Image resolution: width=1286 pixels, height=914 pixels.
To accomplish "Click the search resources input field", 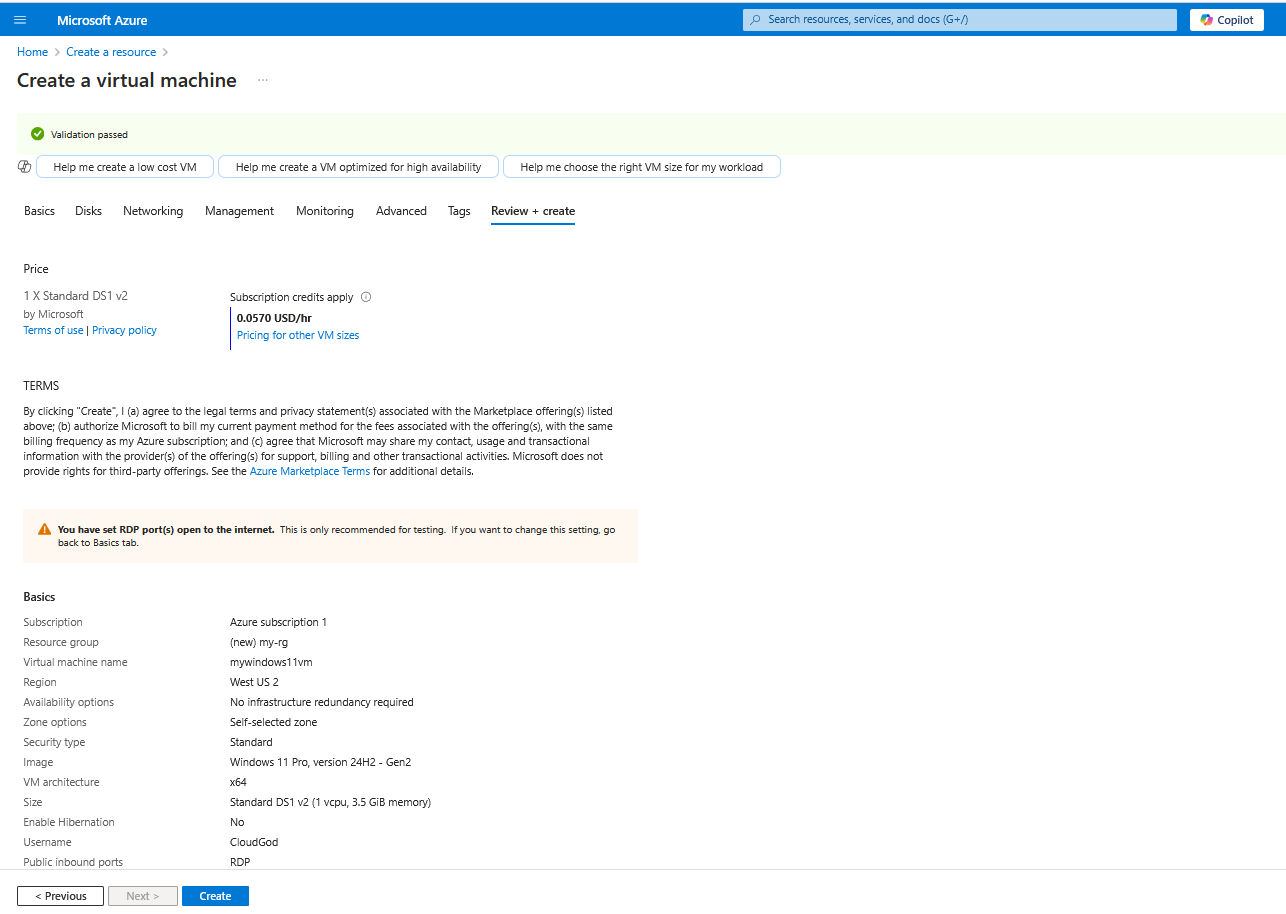I will (960, 20).
